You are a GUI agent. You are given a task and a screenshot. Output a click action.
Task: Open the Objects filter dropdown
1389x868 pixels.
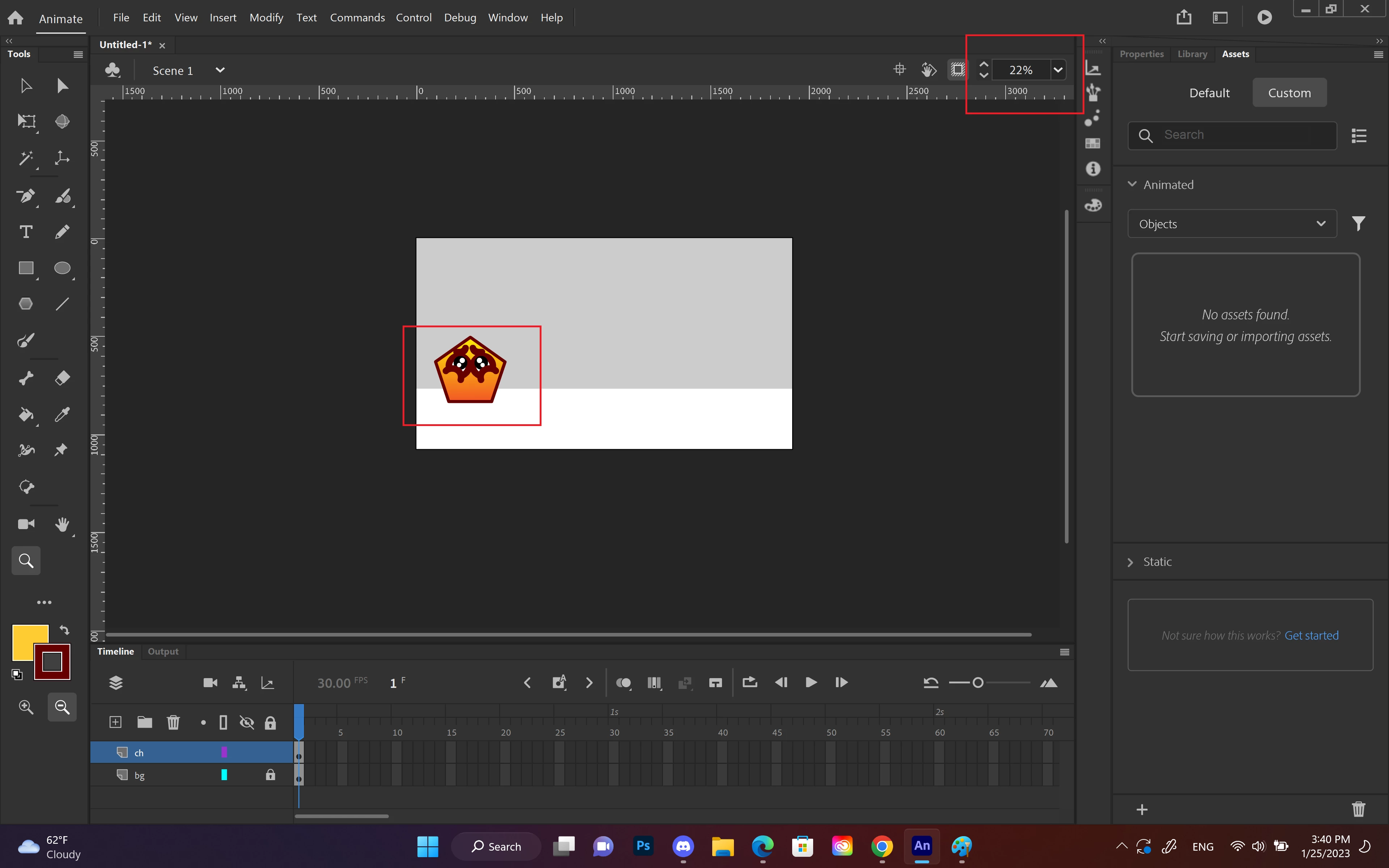(1232, 224)
